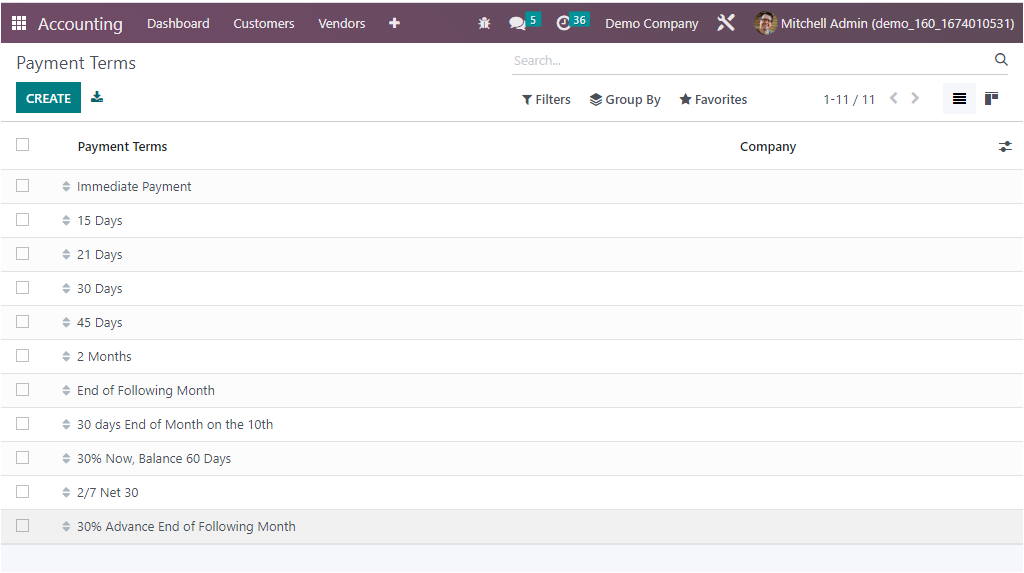The width and height of the screenshot is (1024, 573).
Task: Click drag handle of End of Following Month
Action: click(66, 391)
